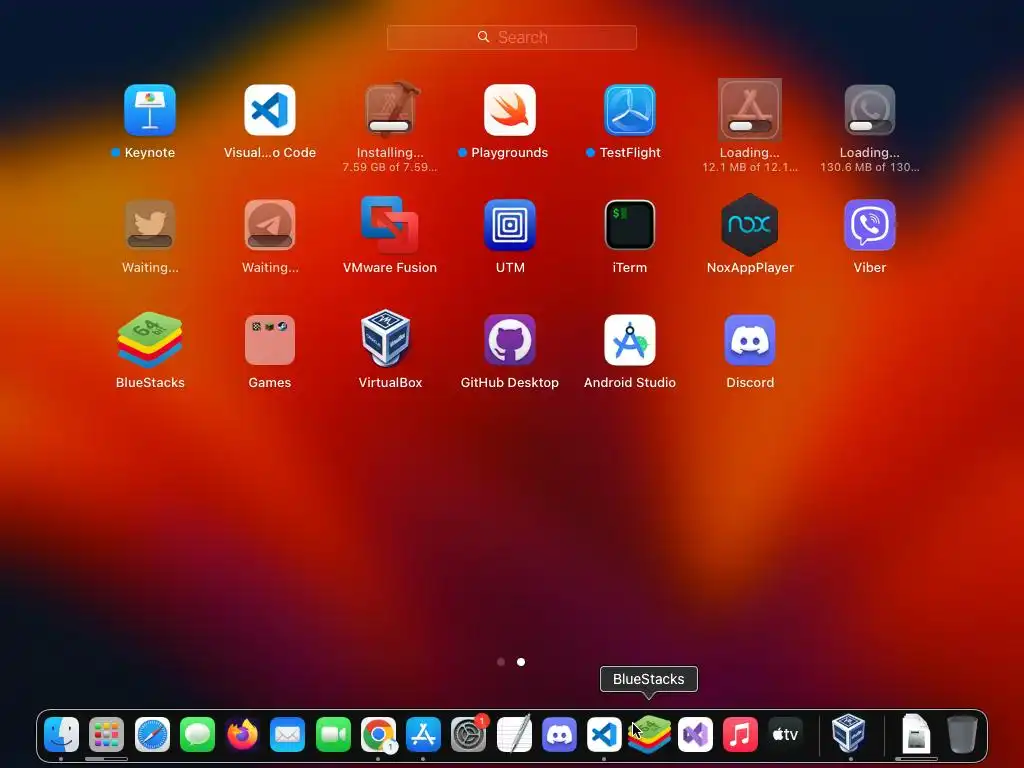Click the Installing app showing 7.59 GB
The height and width of the screenshot is (768, 1024).
click(x=390, y=110)
